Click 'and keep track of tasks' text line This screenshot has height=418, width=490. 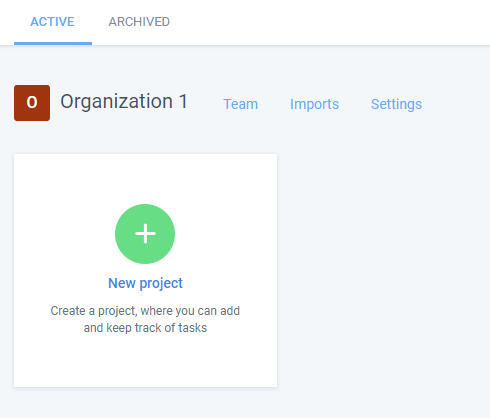tap(145, 328)
